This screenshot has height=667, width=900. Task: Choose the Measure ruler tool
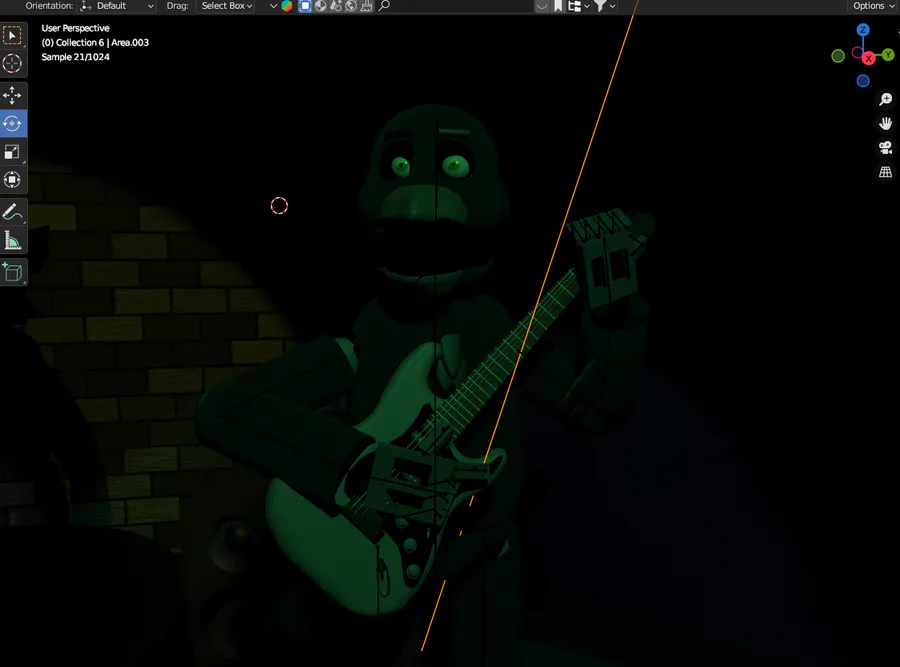coord(12,240)
